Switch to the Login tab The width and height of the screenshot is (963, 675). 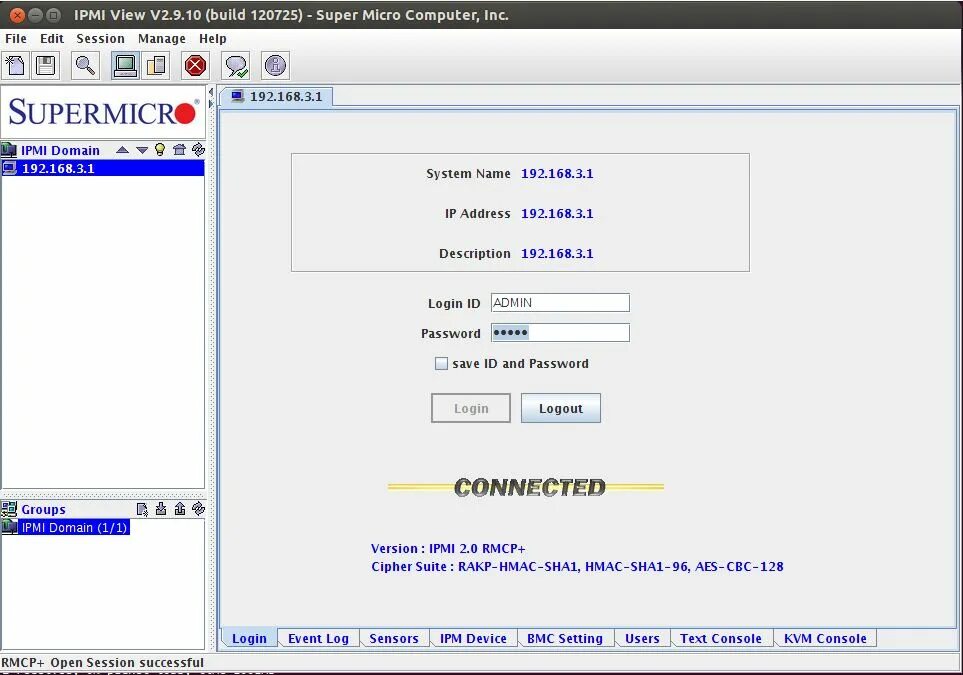tap(249, 638)
